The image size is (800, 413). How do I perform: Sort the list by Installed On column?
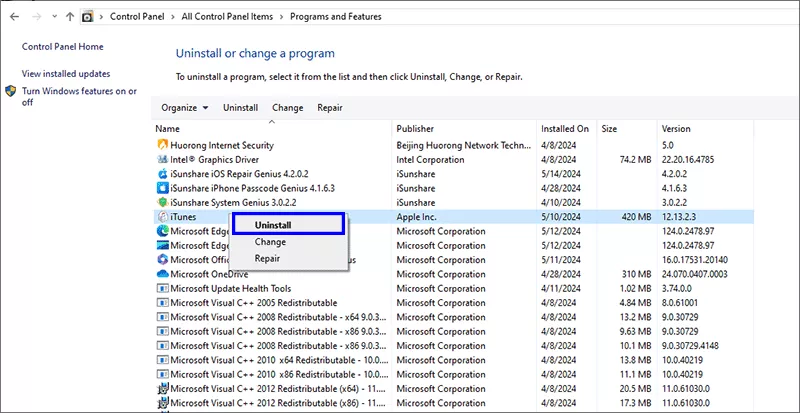point(566,129)
